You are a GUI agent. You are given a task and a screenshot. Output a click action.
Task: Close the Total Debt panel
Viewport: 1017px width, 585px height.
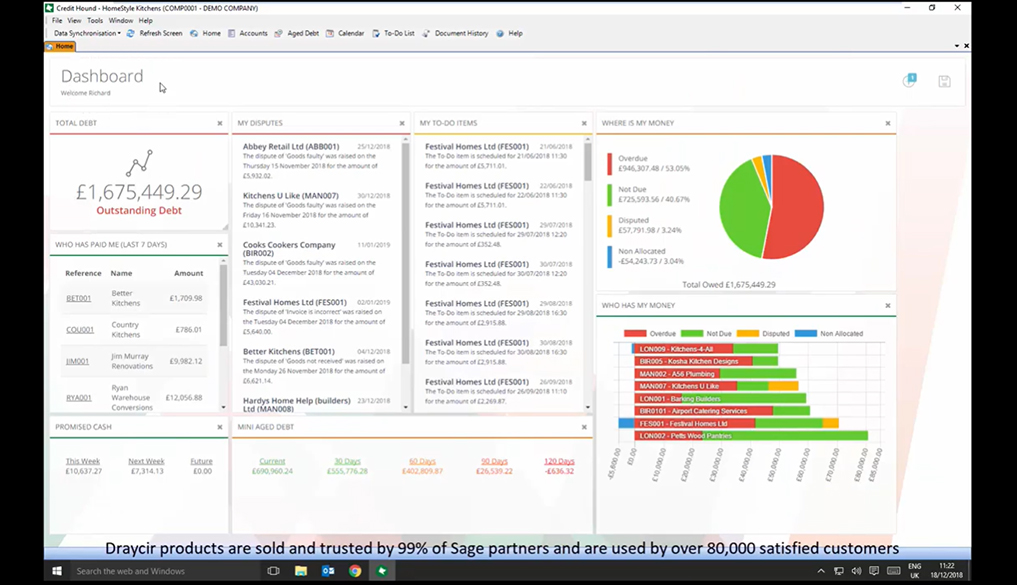tap(220, 123)
